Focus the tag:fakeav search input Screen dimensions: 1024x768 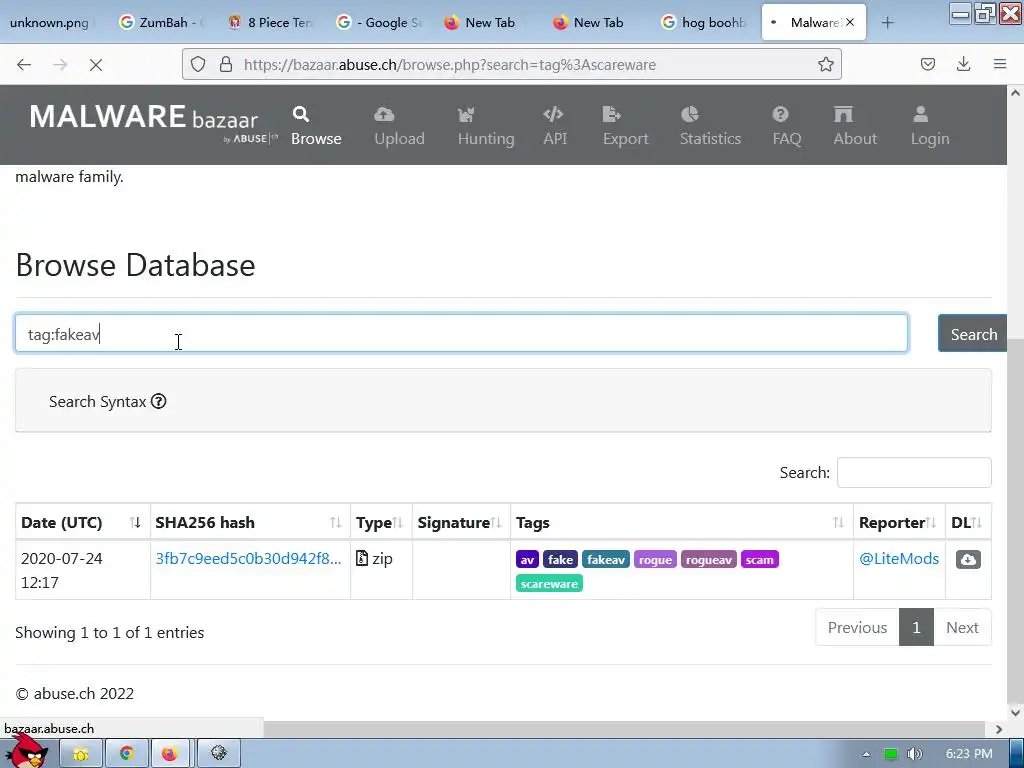[462, 334]
